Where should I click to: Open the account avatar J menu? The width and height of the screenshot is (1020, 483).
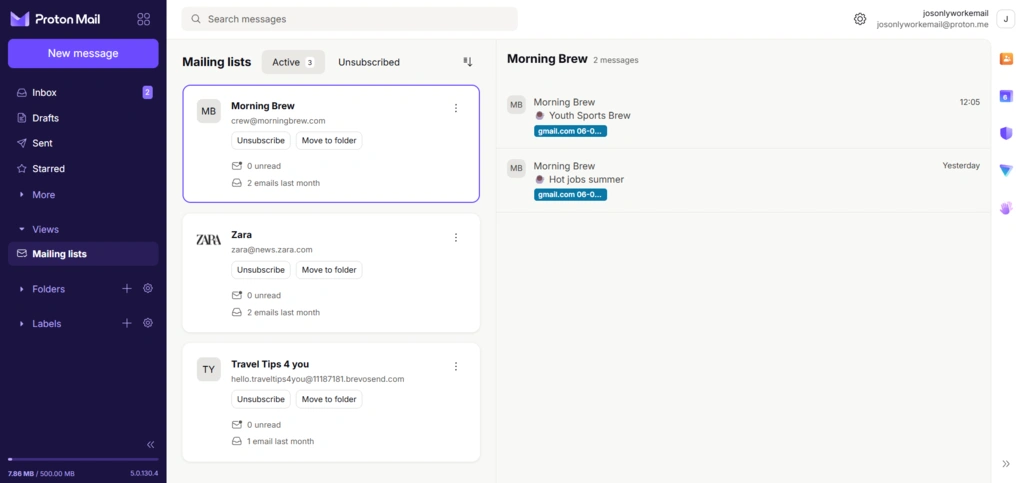1006,19
